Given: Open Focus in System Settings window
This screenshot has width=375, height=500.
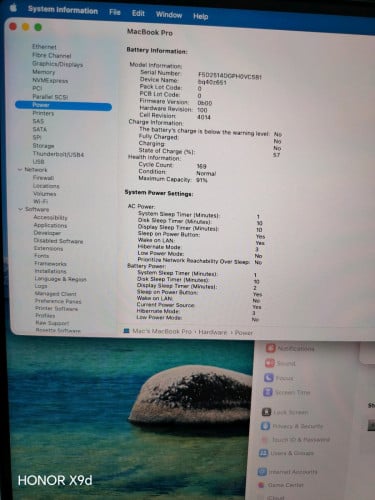Looking at the screenshot, I should (279, 378).
